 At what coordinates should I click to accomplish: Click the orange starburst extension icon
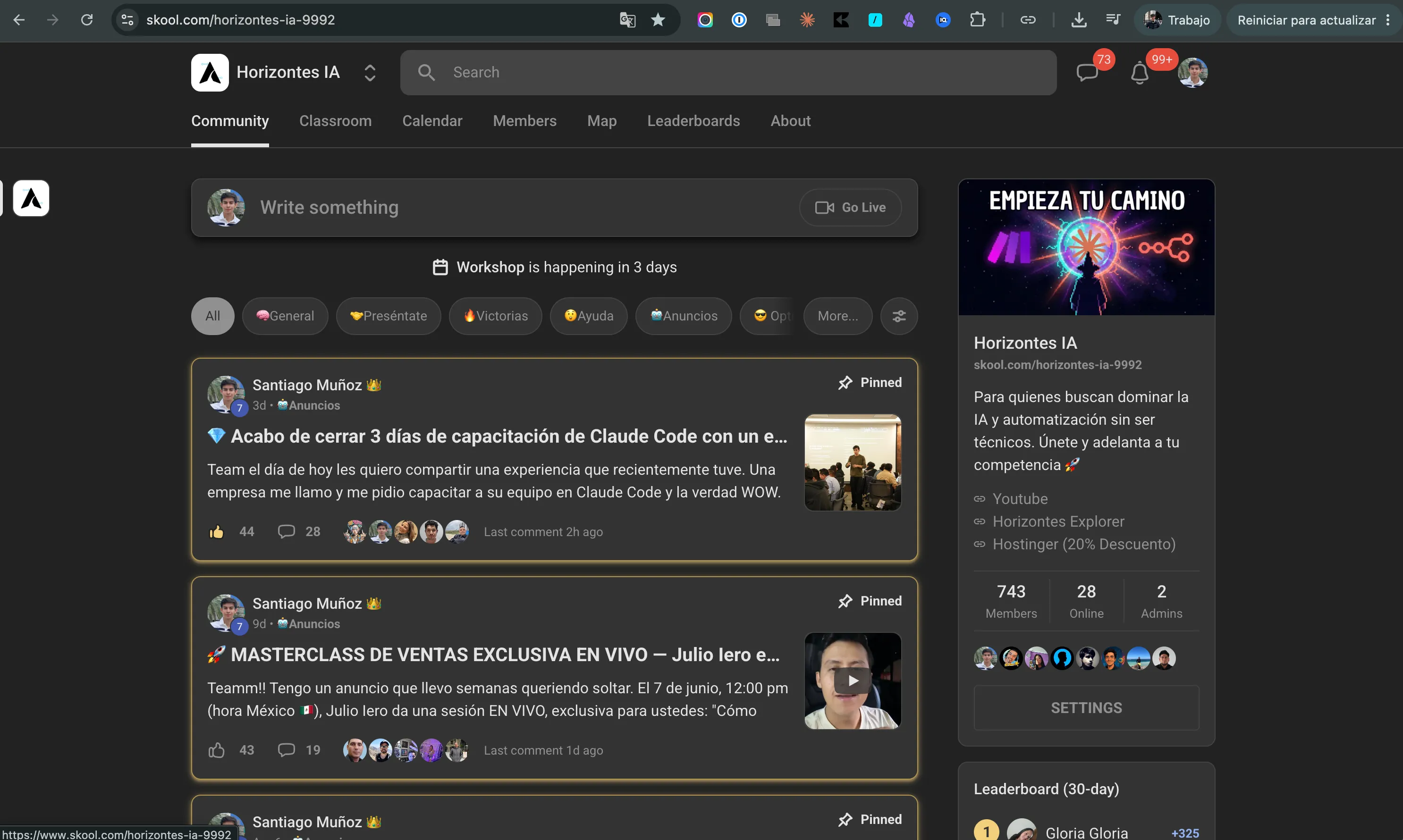[807, 20]
